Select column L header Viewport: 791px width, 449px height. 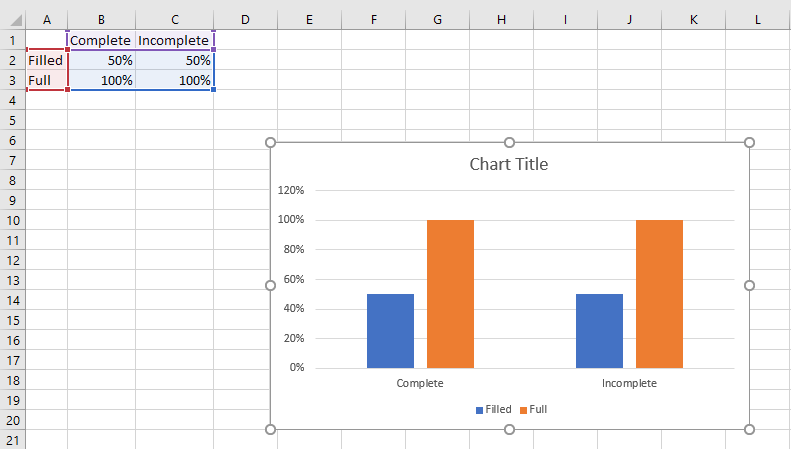(758, 20)
